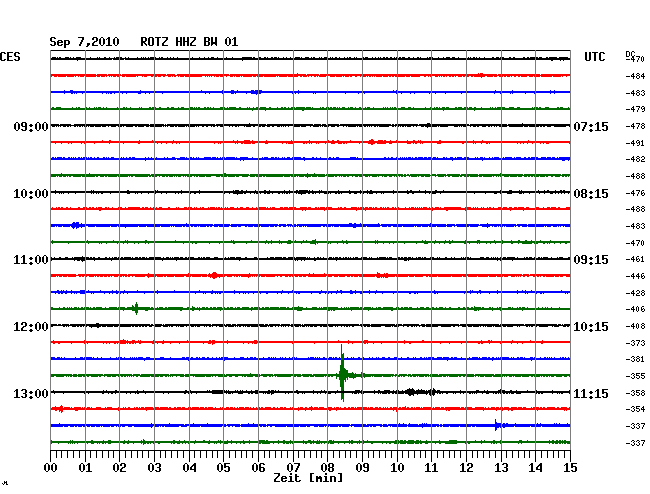Click the 11:15 UTC time label

tap(591, 393)
